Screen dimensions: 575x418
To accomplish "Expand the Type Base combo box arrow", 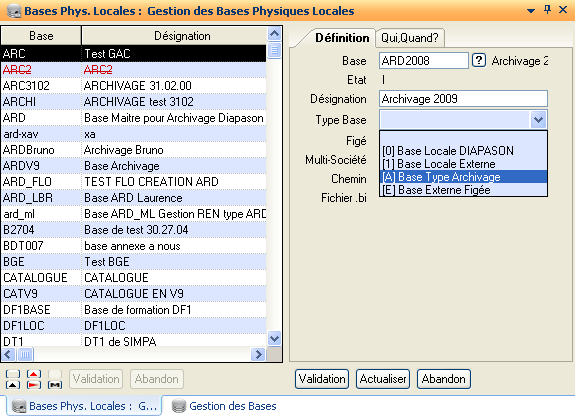I will point(538,120).
